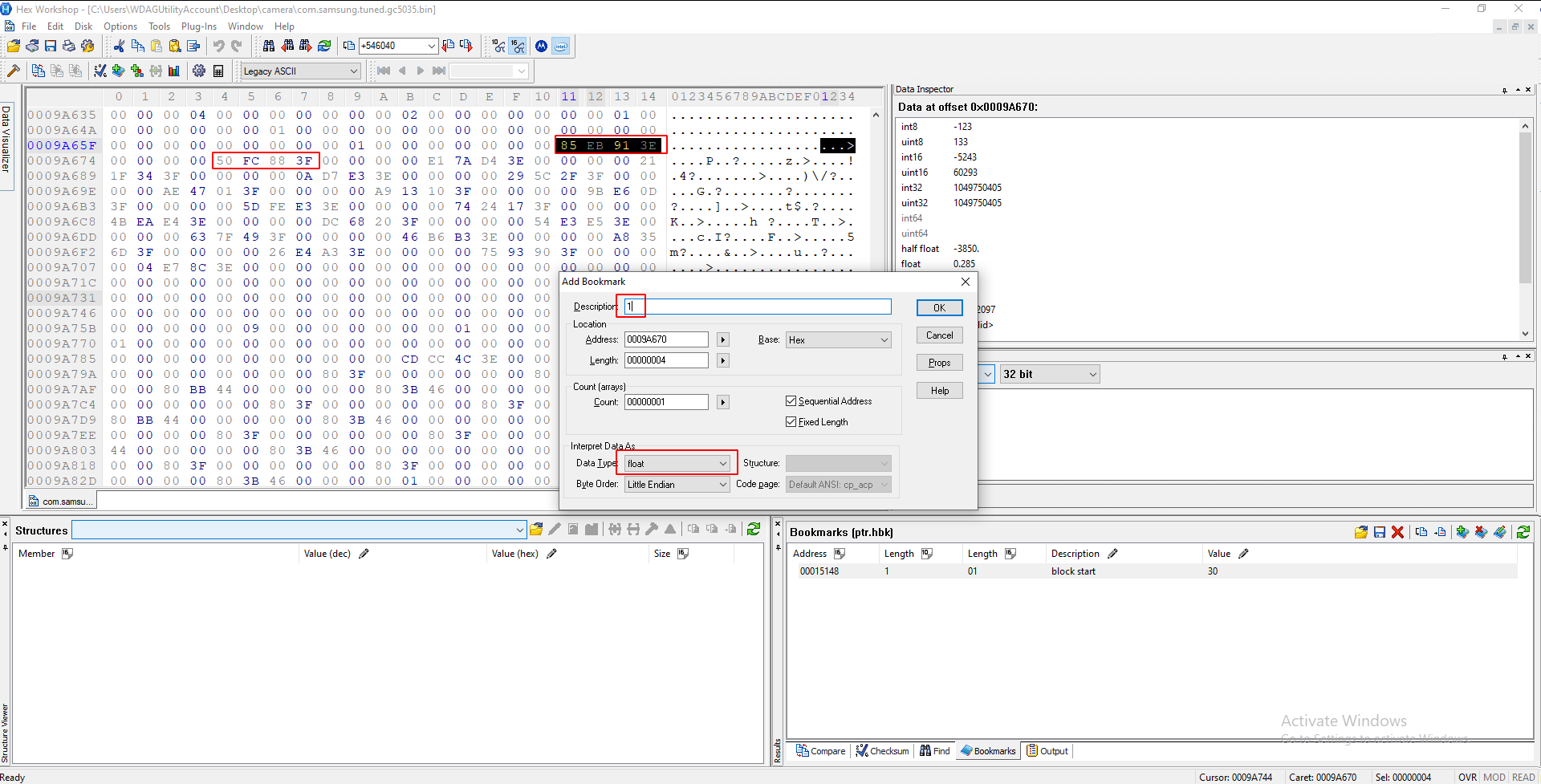Click the Description input field
Image resolution: width=1541 pixels, height=784 pixels.
pyautogui.click(x=758, y=307)
